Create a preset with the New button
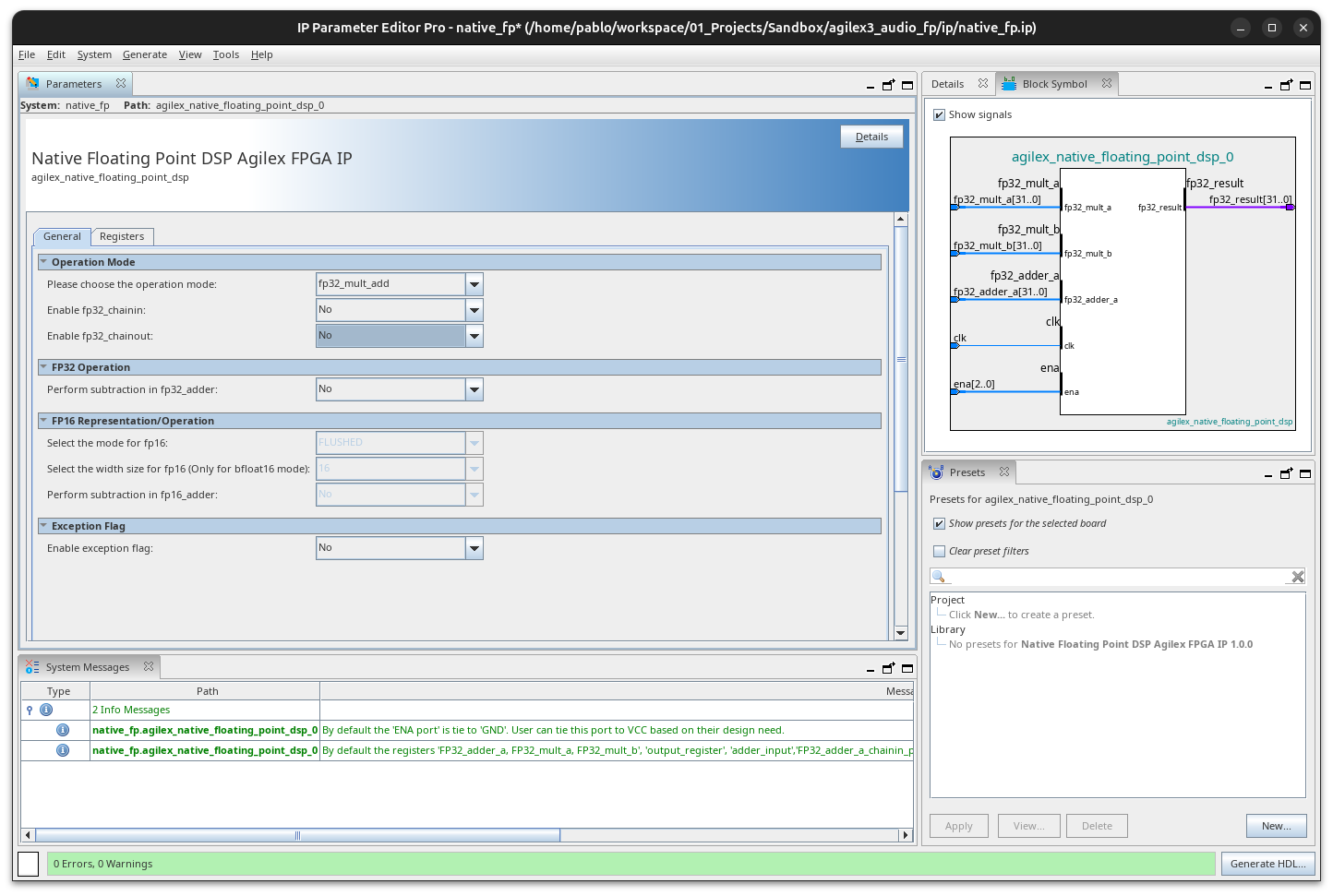Viewport: 1333px width, 896px height. 1276,826
